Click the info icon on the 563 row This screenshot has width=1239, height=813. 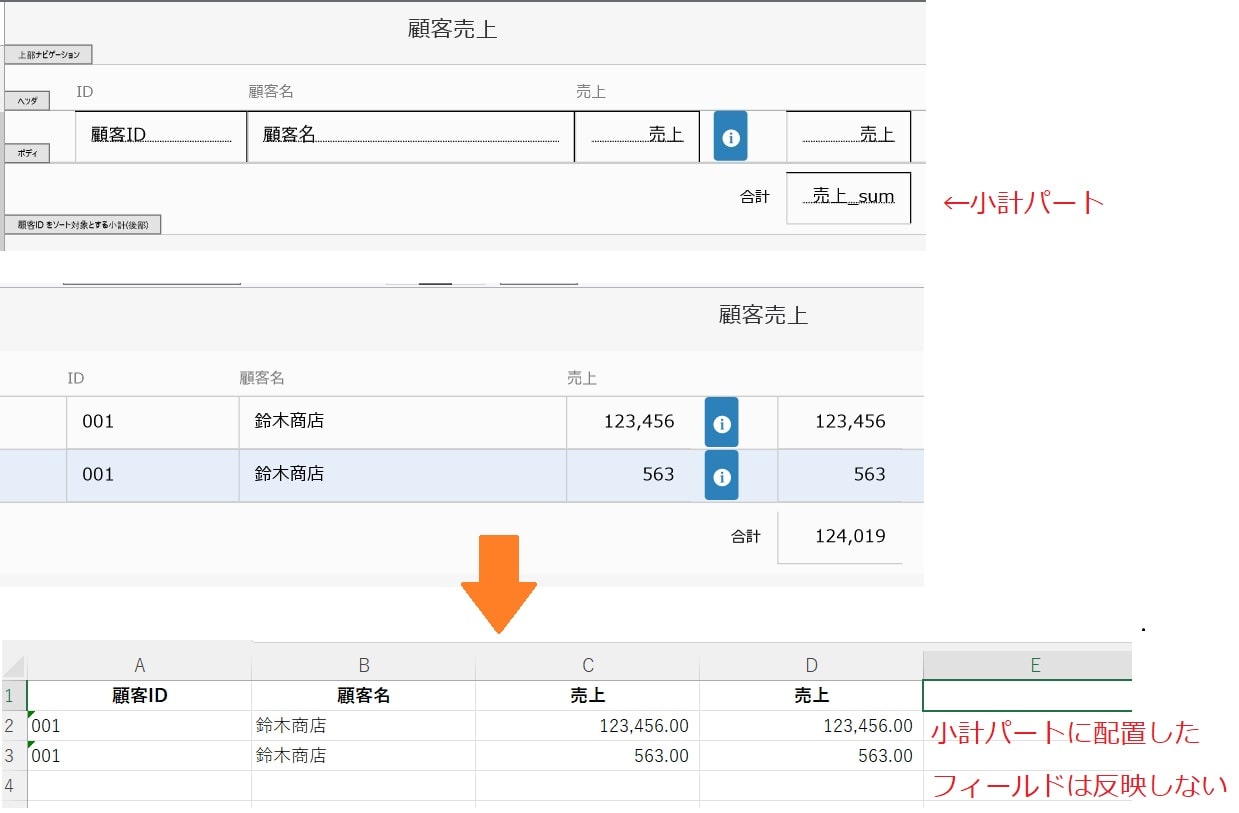[x=721, y=474]
